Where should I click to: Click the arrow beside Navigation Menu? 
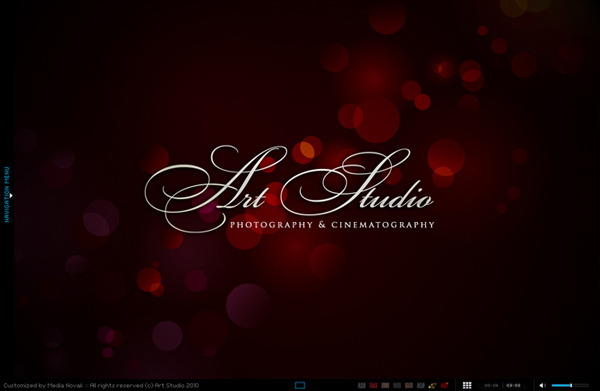(x=11, y=196)
